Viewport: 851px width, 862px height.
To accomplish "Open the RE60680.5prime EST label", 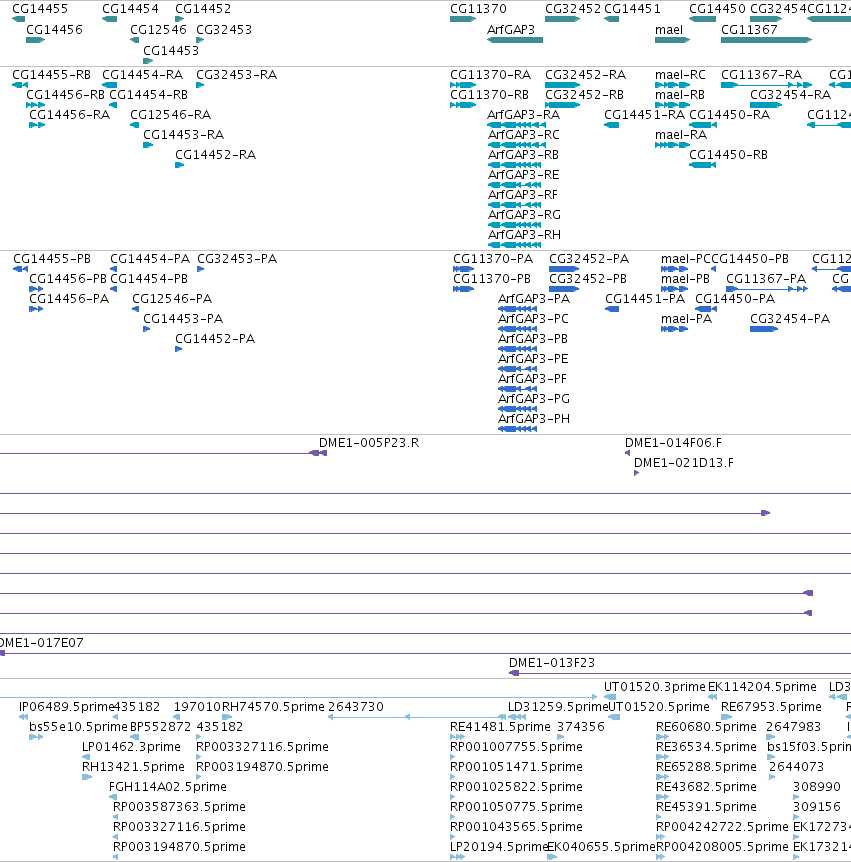I will [706, 727].
